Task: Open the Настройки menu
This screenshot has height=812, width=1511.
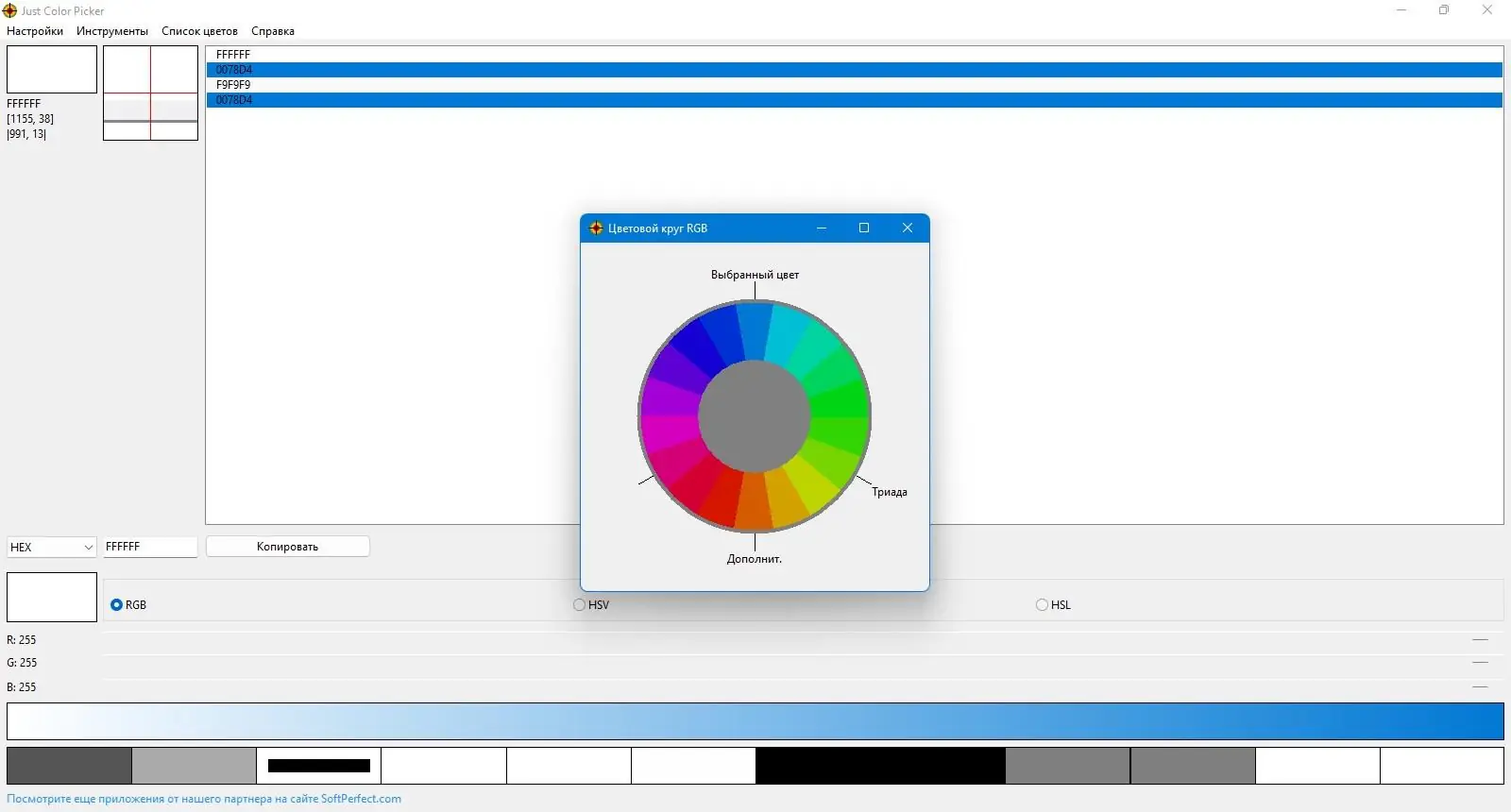Action: (x=35, y=31)
